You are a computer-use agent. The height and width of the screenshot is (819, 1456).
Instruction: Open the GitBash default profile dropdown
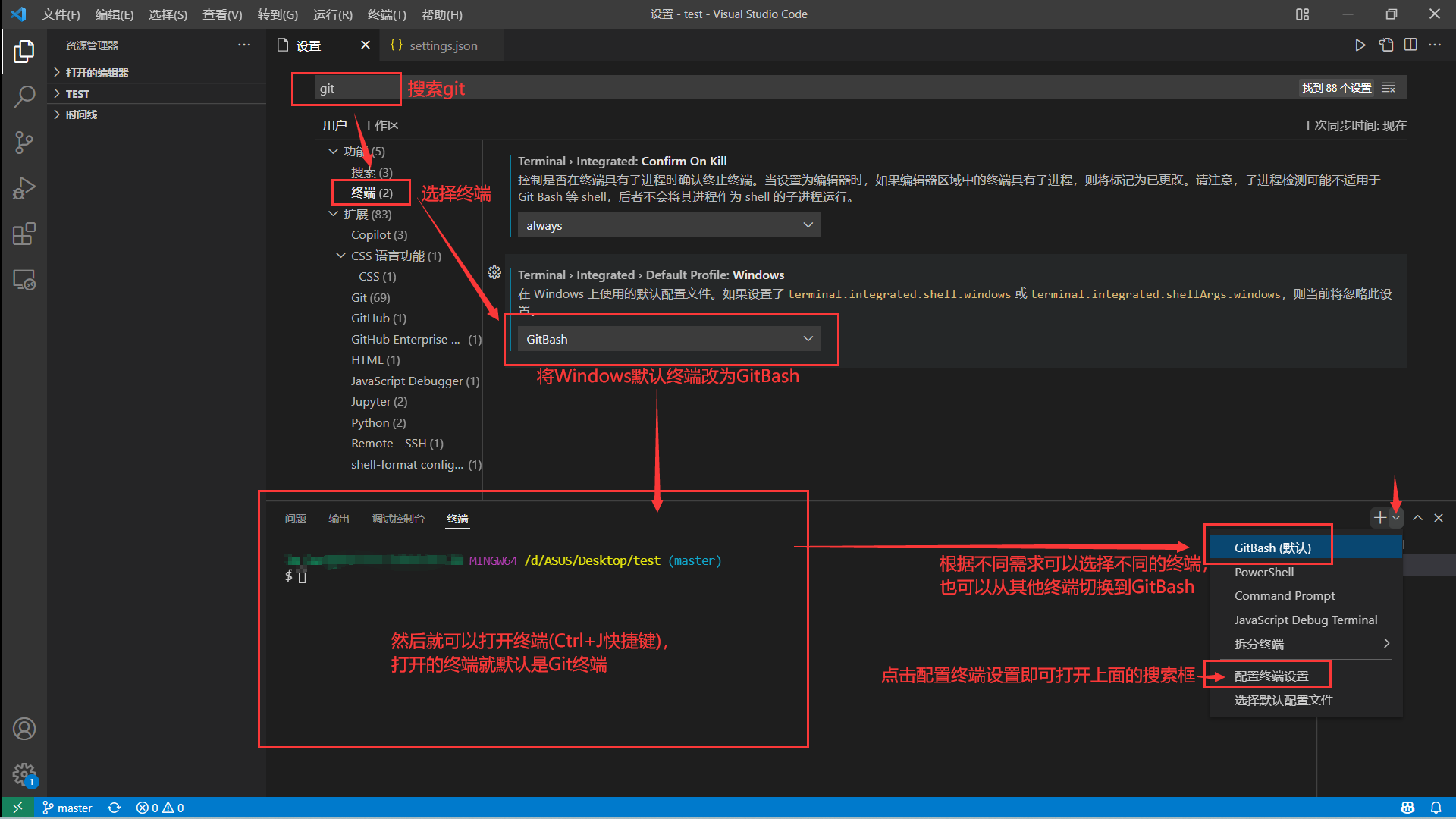click(669, 339)
